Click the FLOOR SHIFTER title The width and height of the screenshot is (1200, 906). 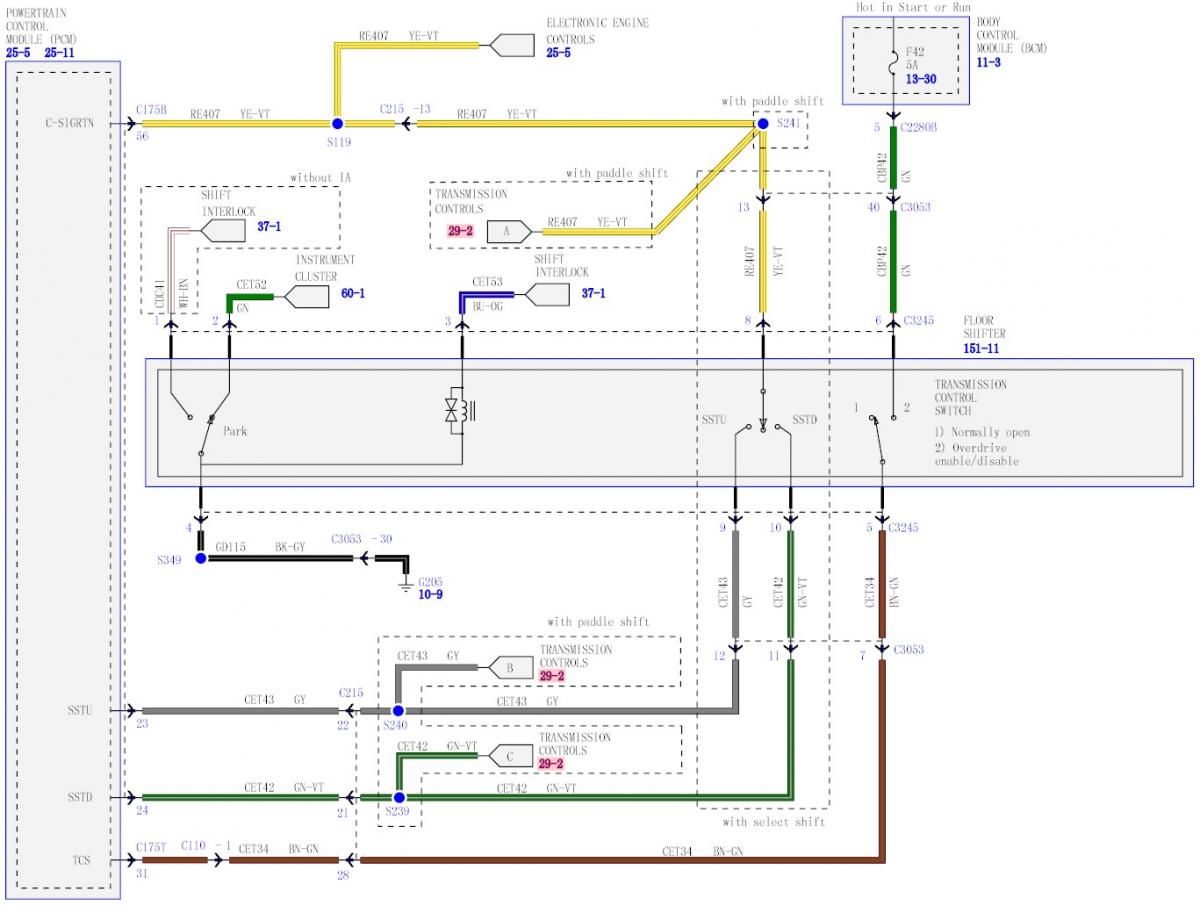(x=985, y=326)
